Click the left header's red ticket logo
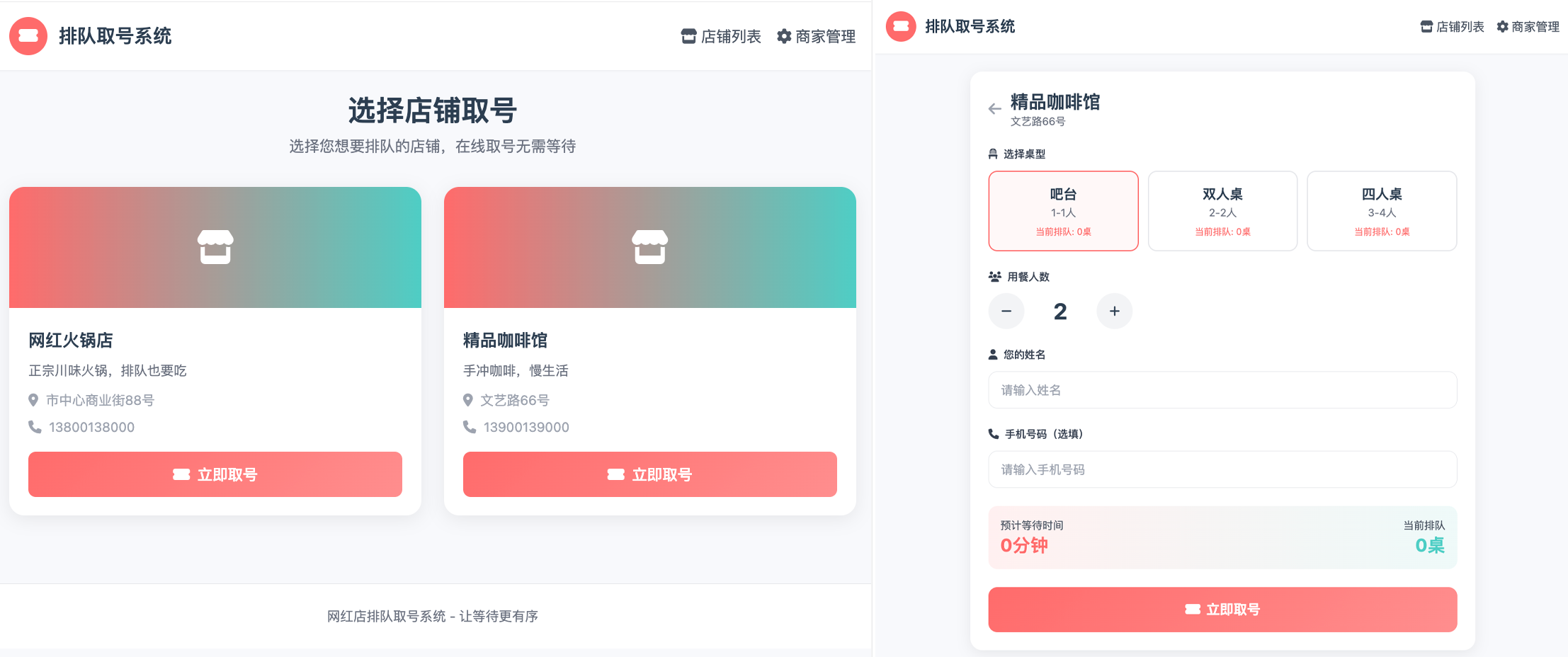This screenshot has height=657, width=1568. (x=28, y=36)
